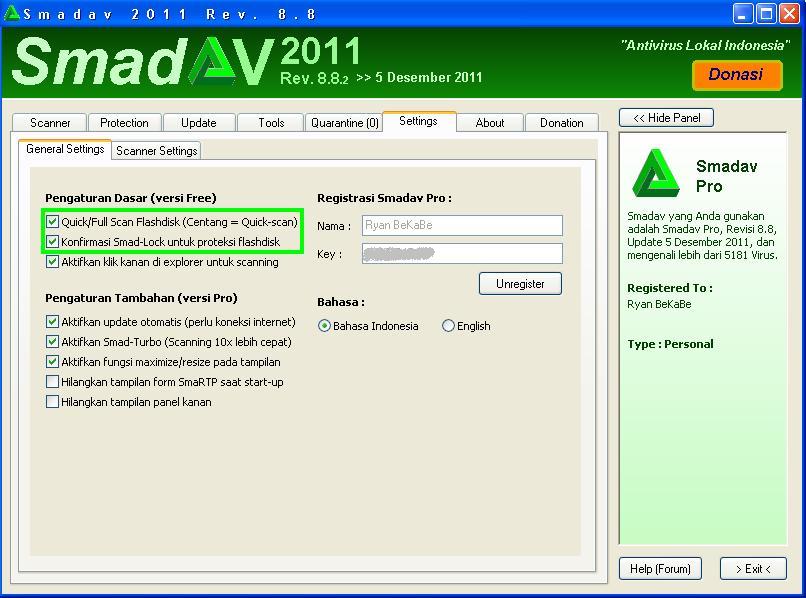Screen dimensions: 806x598
Task: Click 'Pengaturan Dasar (versi Free)' heading
Action: pos(131,198)
